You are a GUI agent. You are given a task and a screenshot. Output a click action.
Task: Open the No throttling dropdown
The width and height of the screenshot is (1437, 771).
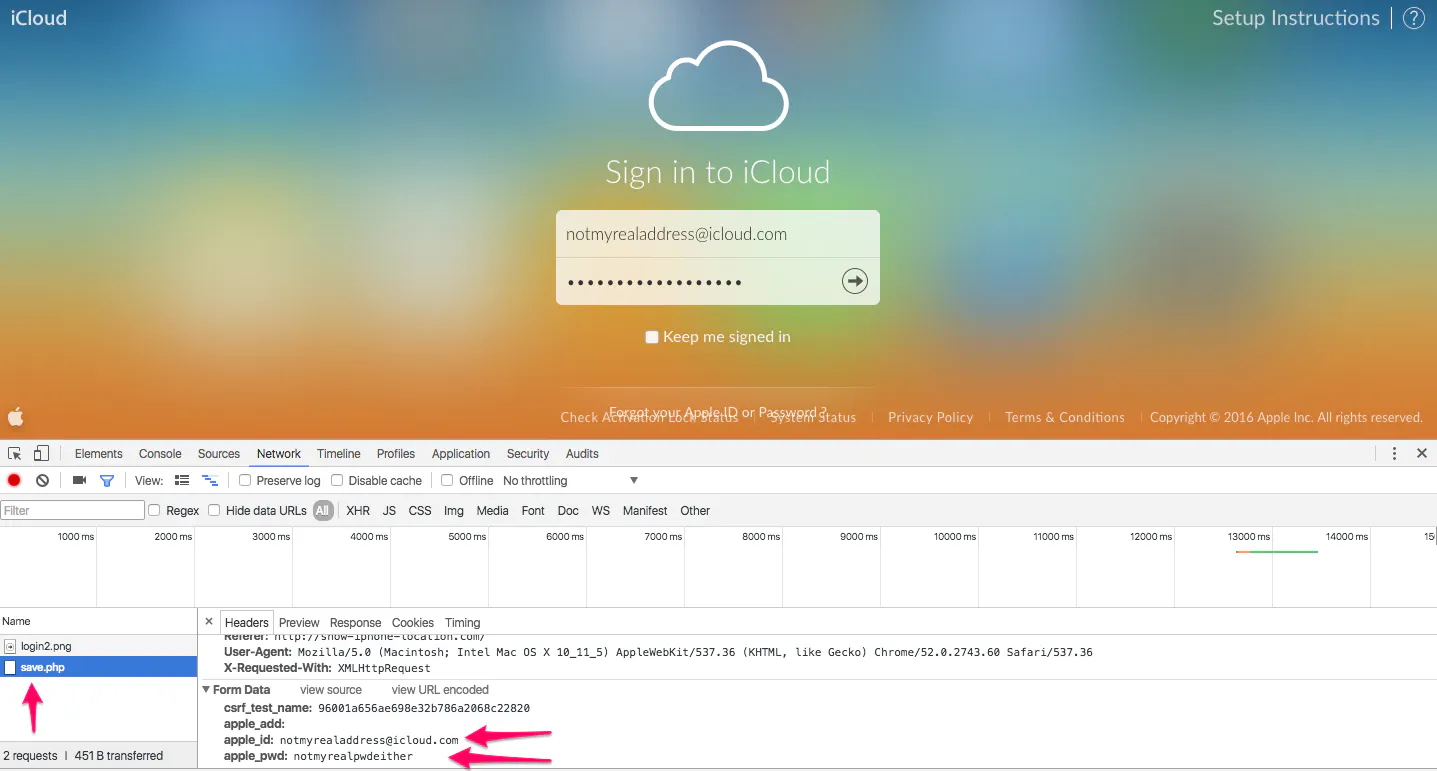point(570,480)
